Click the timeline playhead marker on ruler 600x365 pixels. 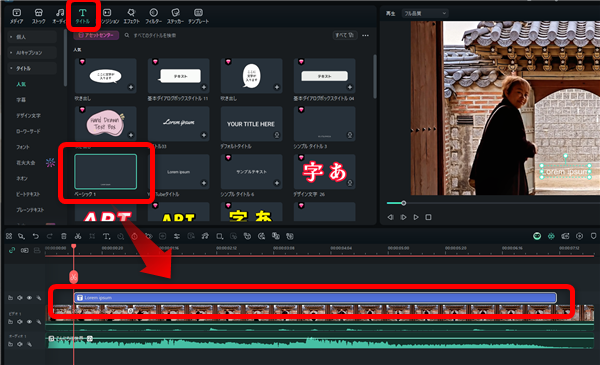(x=73, y=246)
